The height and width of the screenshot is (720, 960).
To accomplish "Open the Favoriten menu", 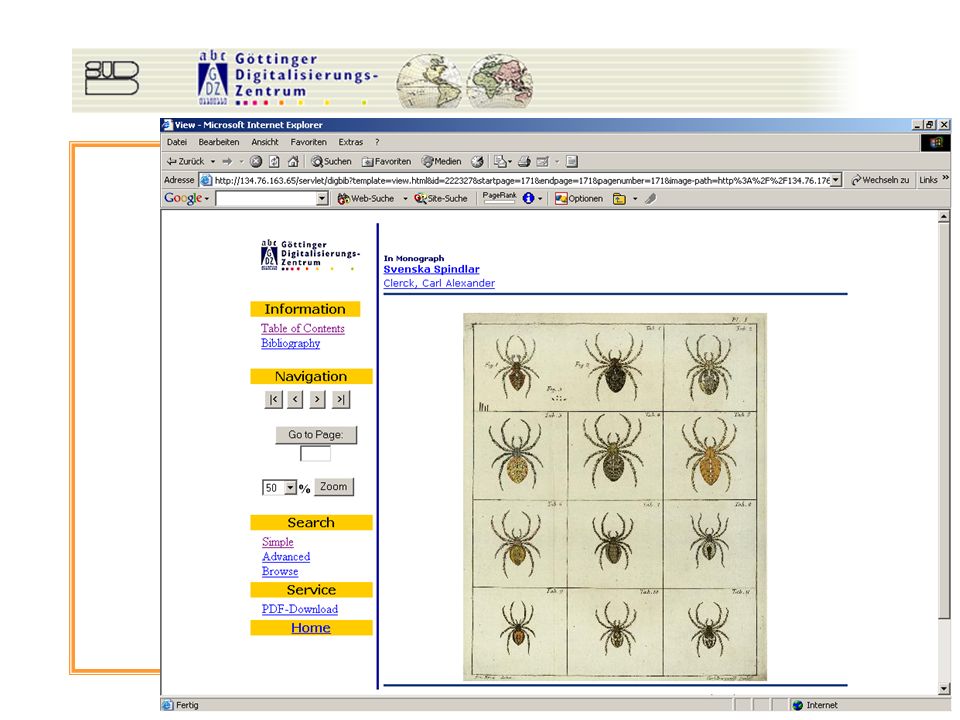I will 309,142.
